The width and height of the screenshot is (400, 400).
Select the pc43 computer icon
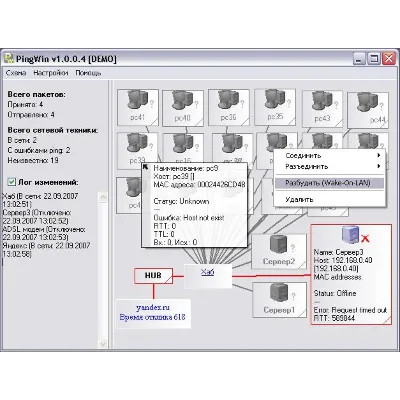[x=322, y=100]
